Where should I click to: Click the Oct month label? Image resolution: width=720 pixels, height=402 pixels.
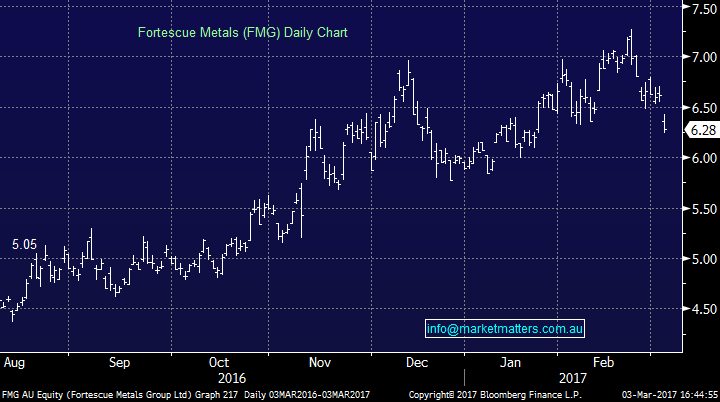[x=219, y=362]
